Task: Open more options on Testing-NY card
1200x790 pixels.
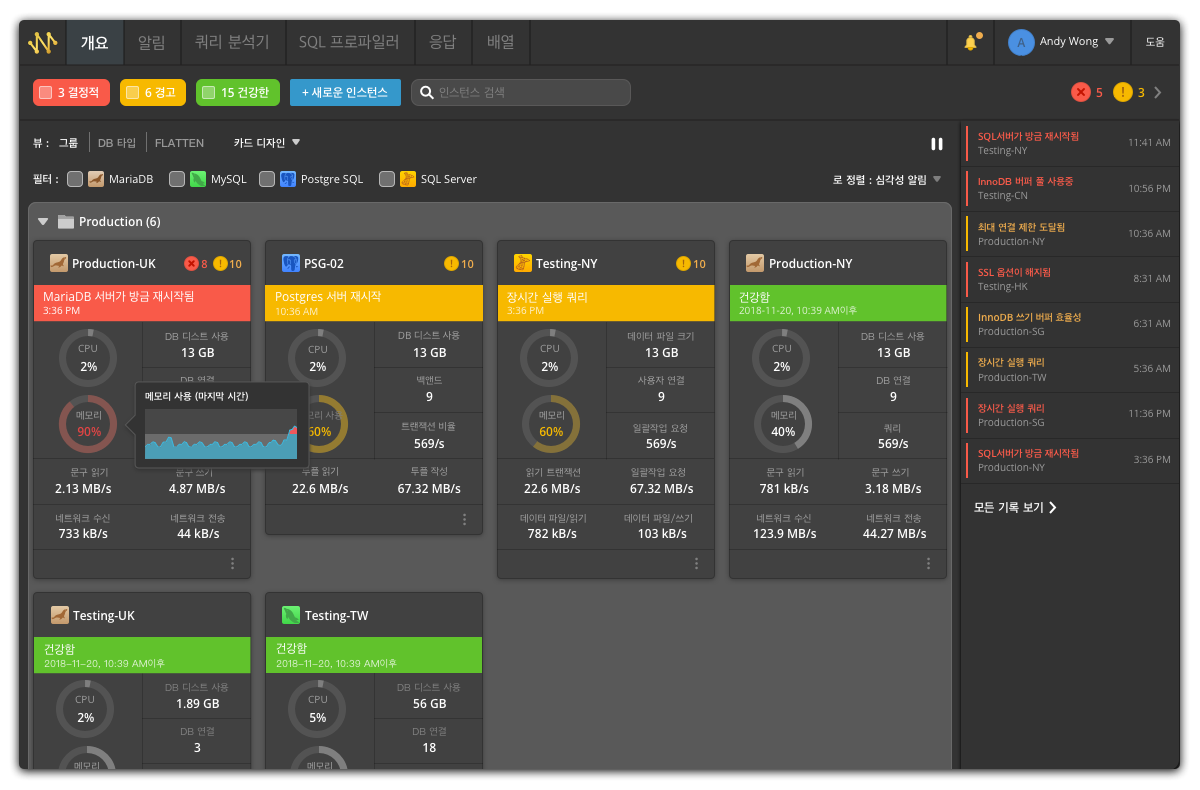Action: point(697,564)
